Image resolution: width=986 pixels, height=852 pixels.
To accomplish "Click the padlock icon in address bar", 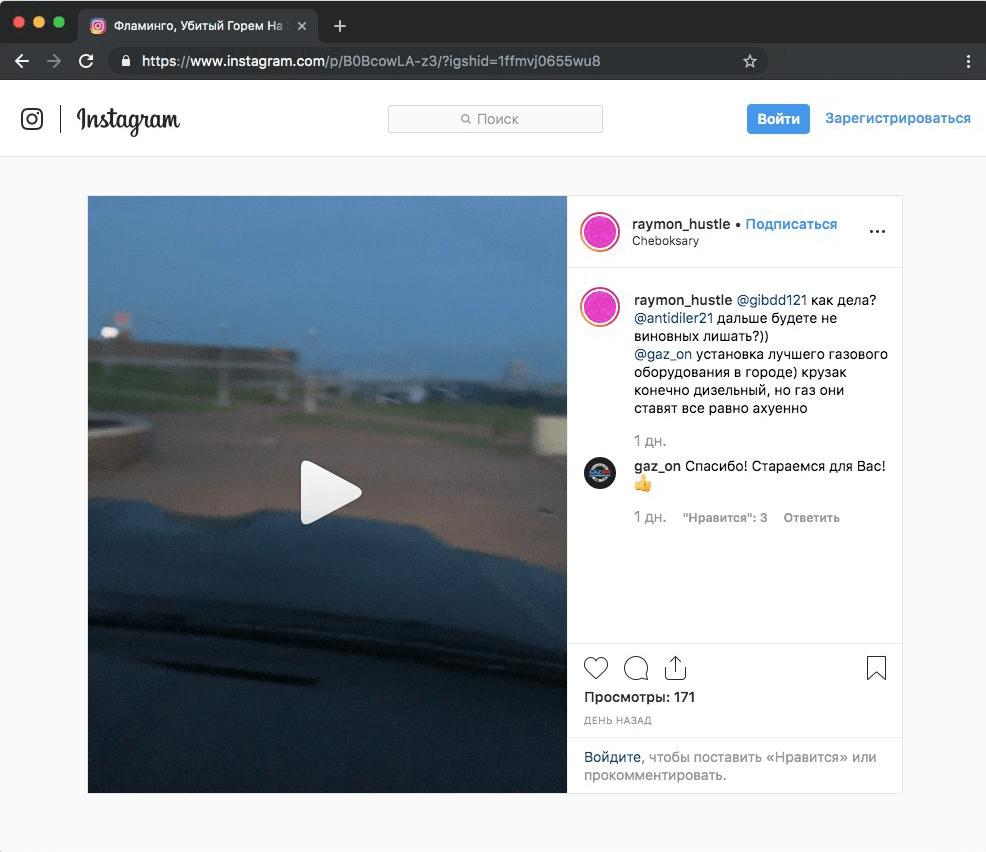I will tap(126, 61).
